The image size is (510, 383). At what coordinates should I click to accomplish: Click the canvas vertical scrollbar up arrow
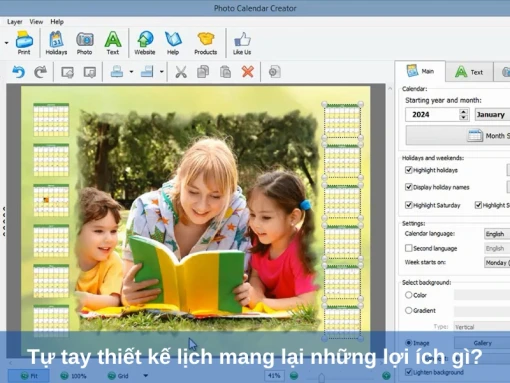[x=390, y=89]
